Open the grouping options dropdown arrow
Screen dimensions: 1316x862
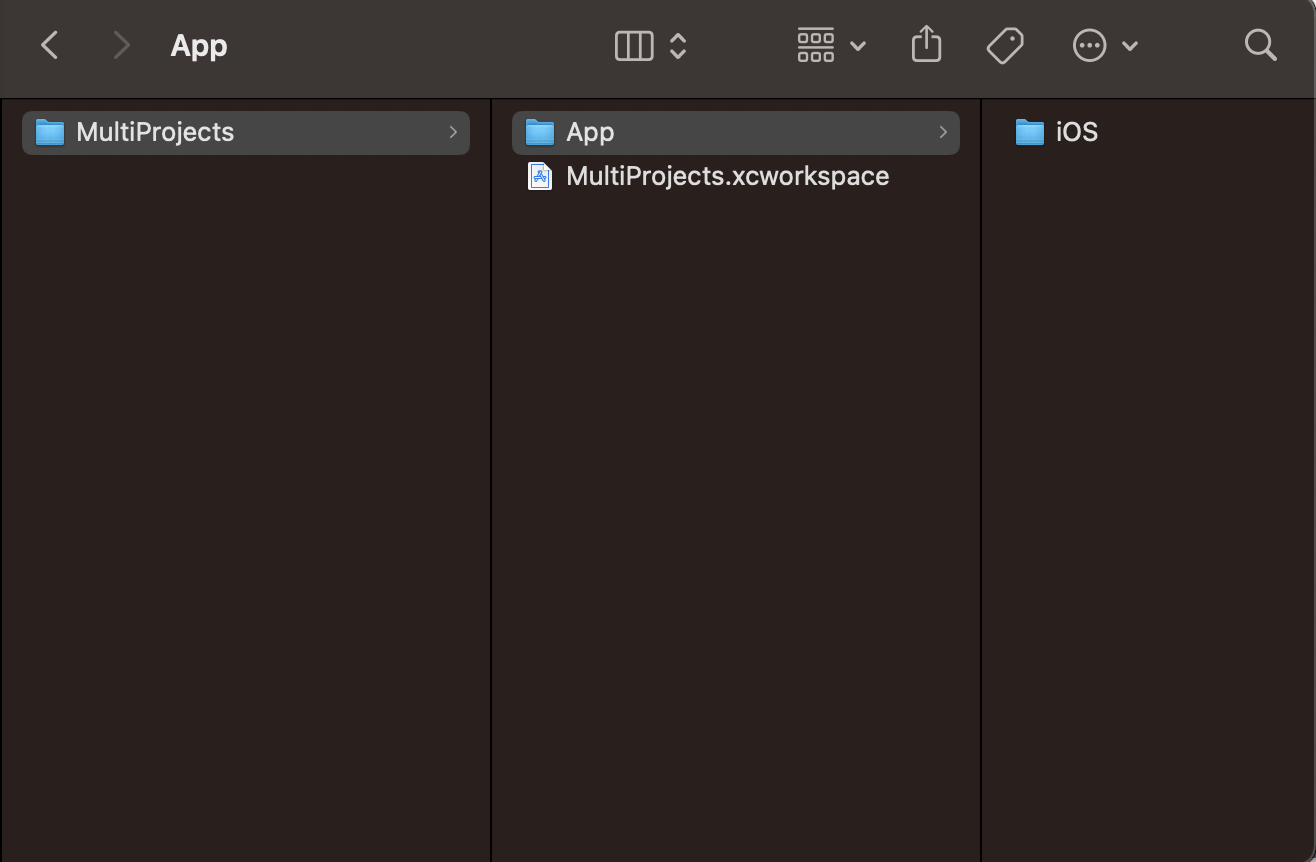[857, 46]
